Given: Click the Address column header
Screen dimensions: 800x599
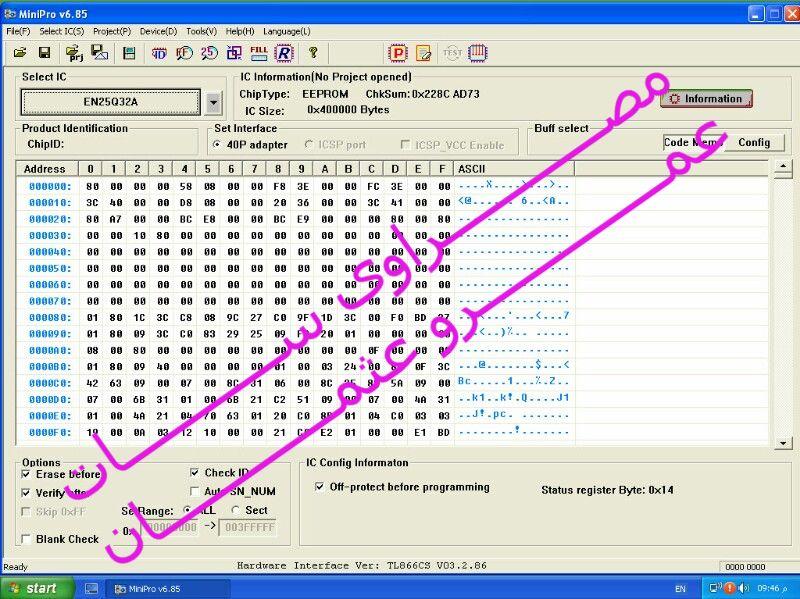Looking at the screenshot, I should [47, 168].
